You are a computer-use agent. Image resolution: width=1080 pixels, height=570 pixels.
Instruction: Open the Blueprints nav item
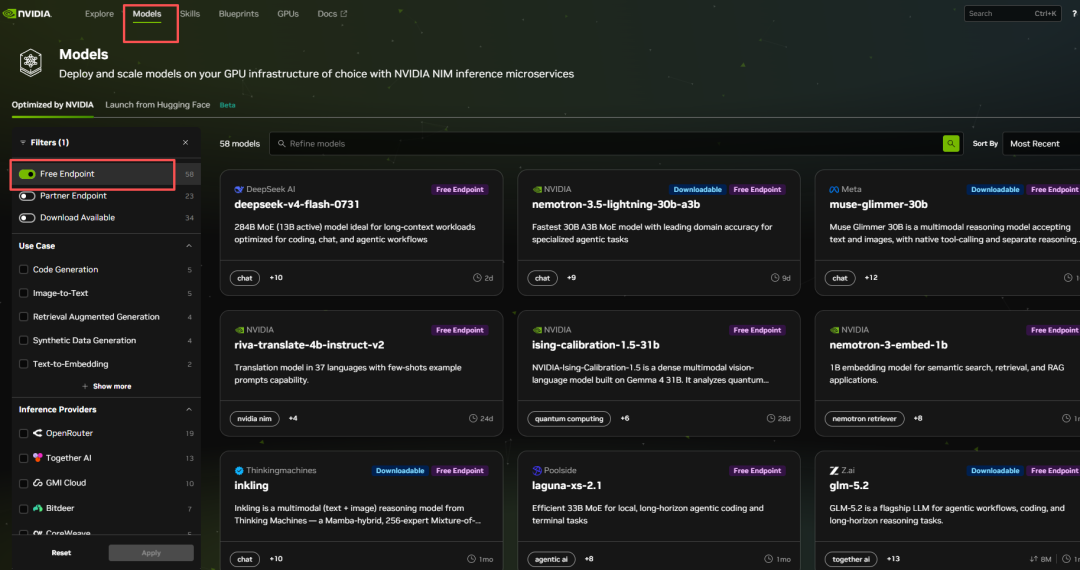238,14
